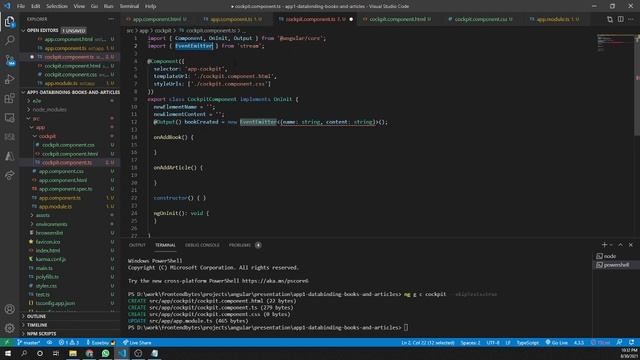Viewport: 640px width, 360px height.
Task: Open the Edit menu
Action: click(x=36, y=6)
